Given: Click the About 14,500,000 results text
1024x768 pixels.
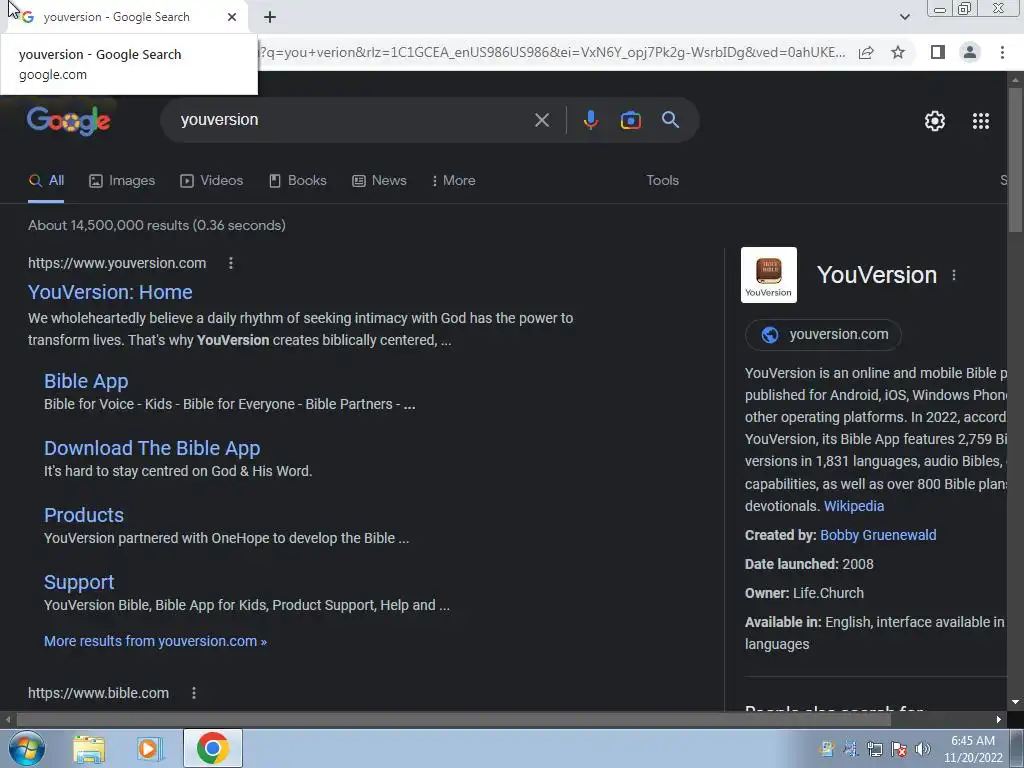Looking at the screenshot, I should [x=157, y=225].
